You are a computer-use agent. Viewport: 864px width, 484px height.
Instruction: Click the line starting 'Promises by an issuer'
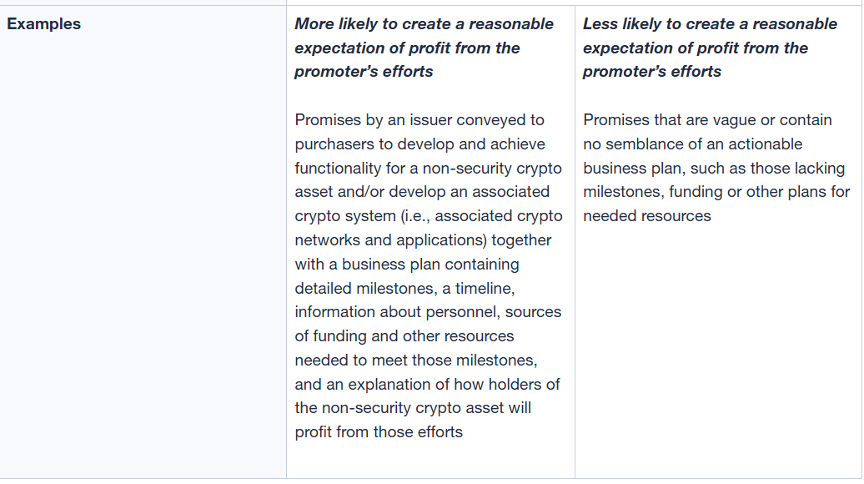tap(420, 120)
